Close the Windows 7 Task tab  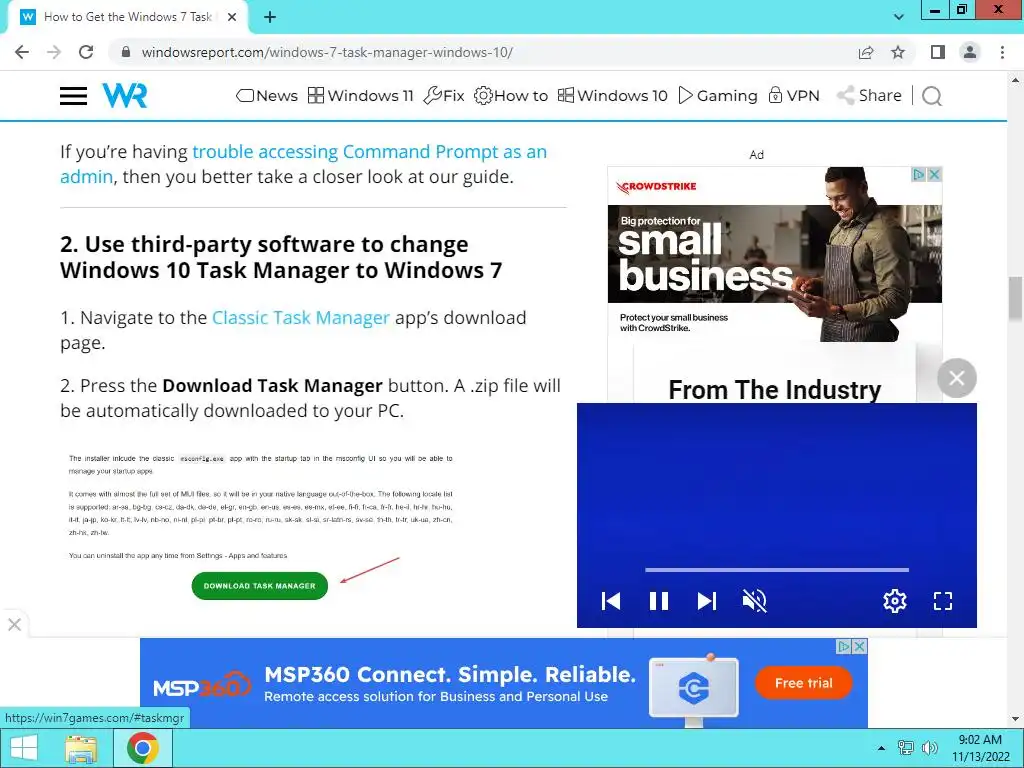[x=232, y=17]
